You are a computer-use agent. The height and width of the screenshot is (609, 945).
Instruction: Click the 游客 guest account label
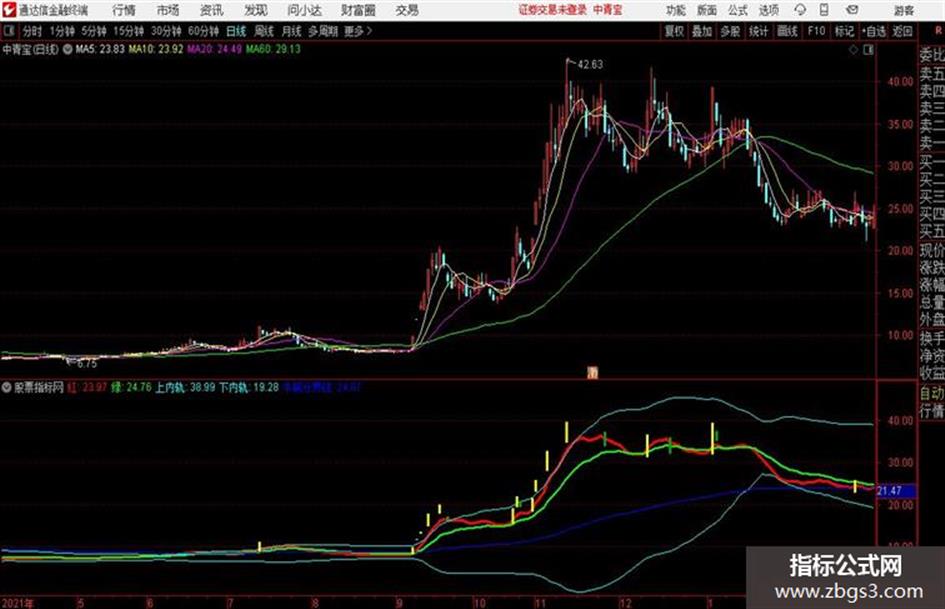point(904,10)
